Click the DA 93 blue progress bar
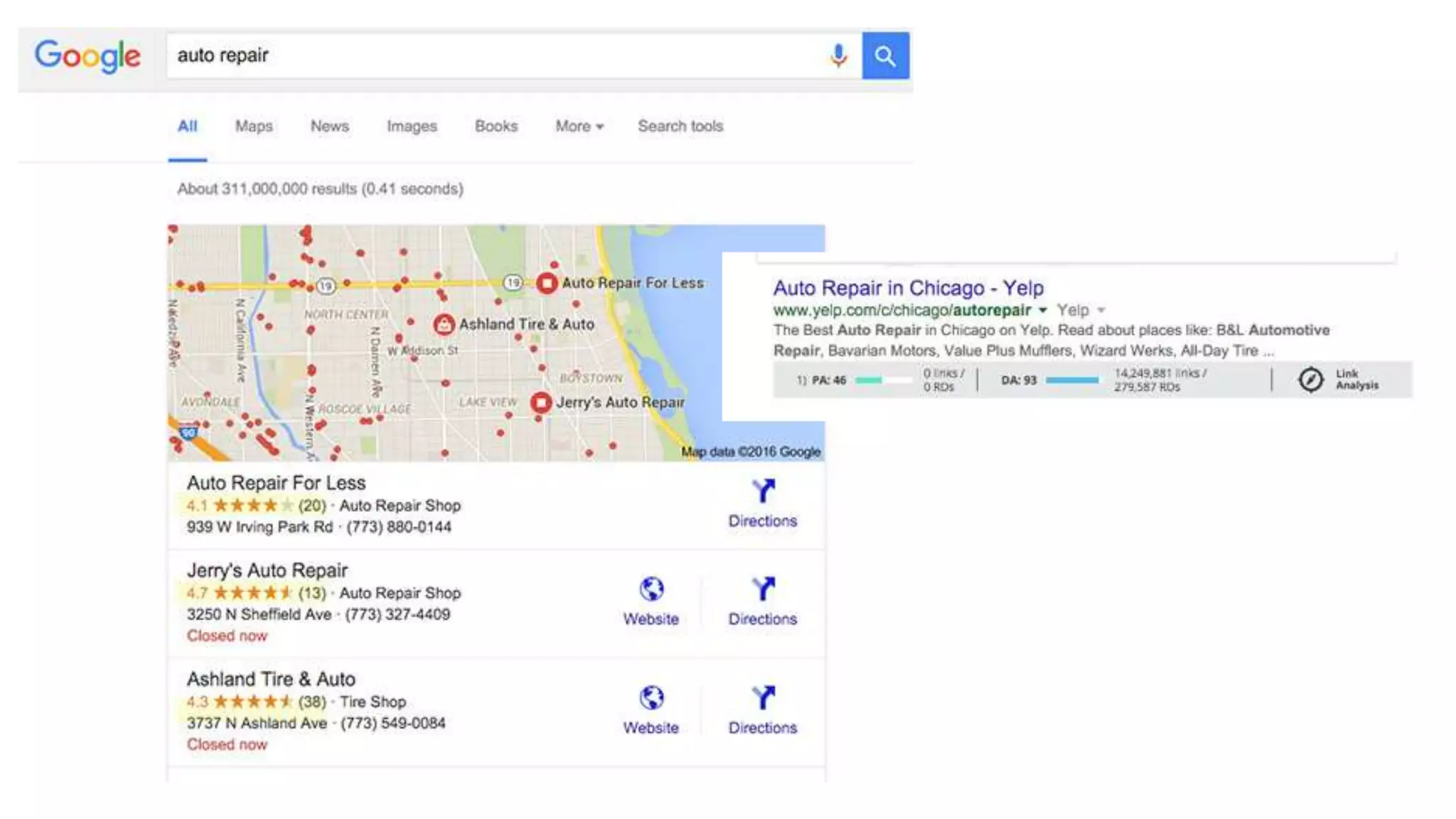 click(x=1072, y=380)
